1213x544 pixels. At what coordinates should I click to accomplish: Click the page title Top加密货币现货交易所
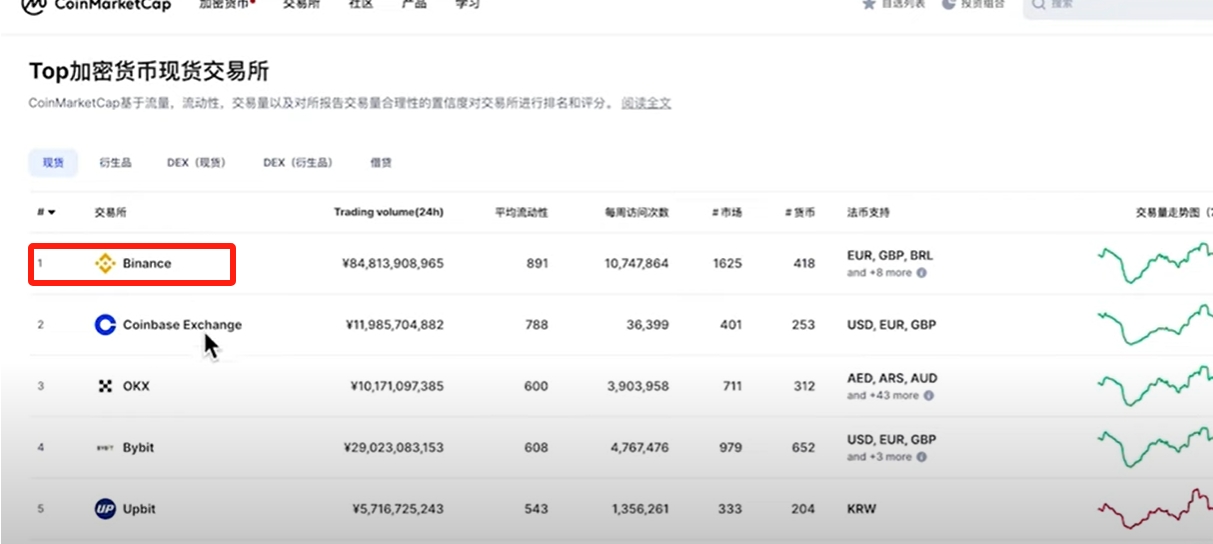[149, 71]
